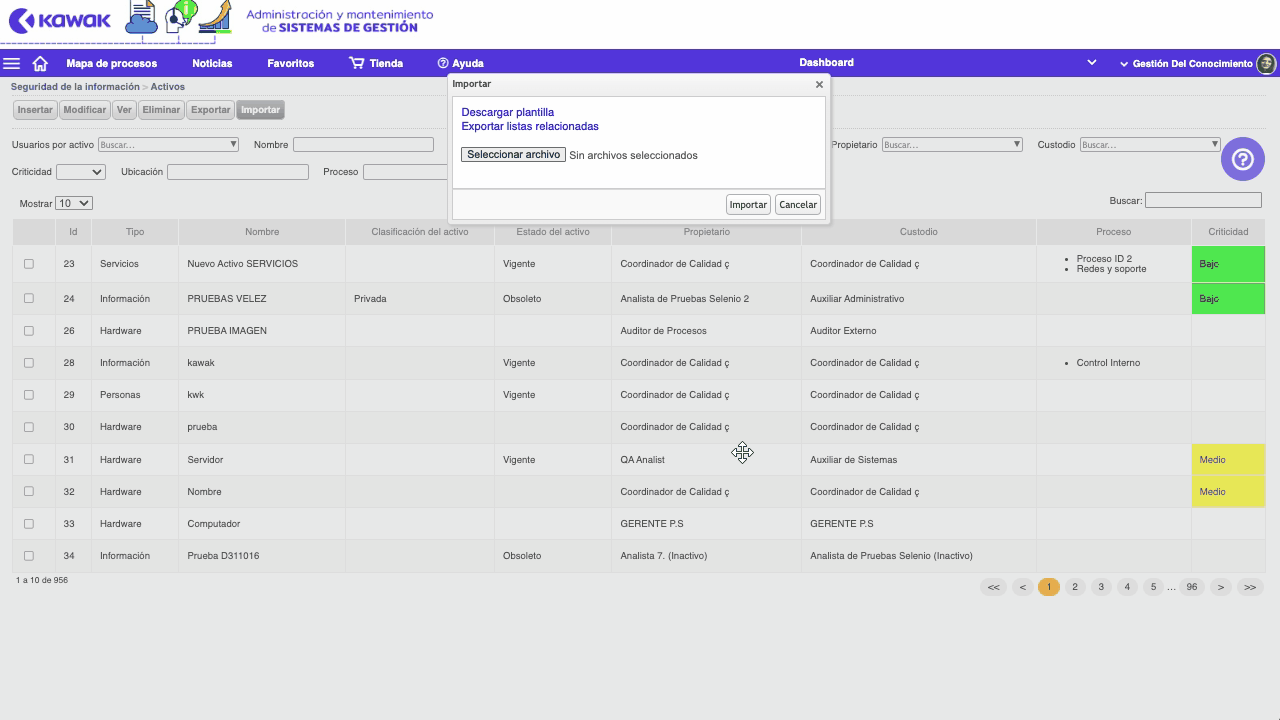Open the Ayuda menu

click(x=460, y=63)
